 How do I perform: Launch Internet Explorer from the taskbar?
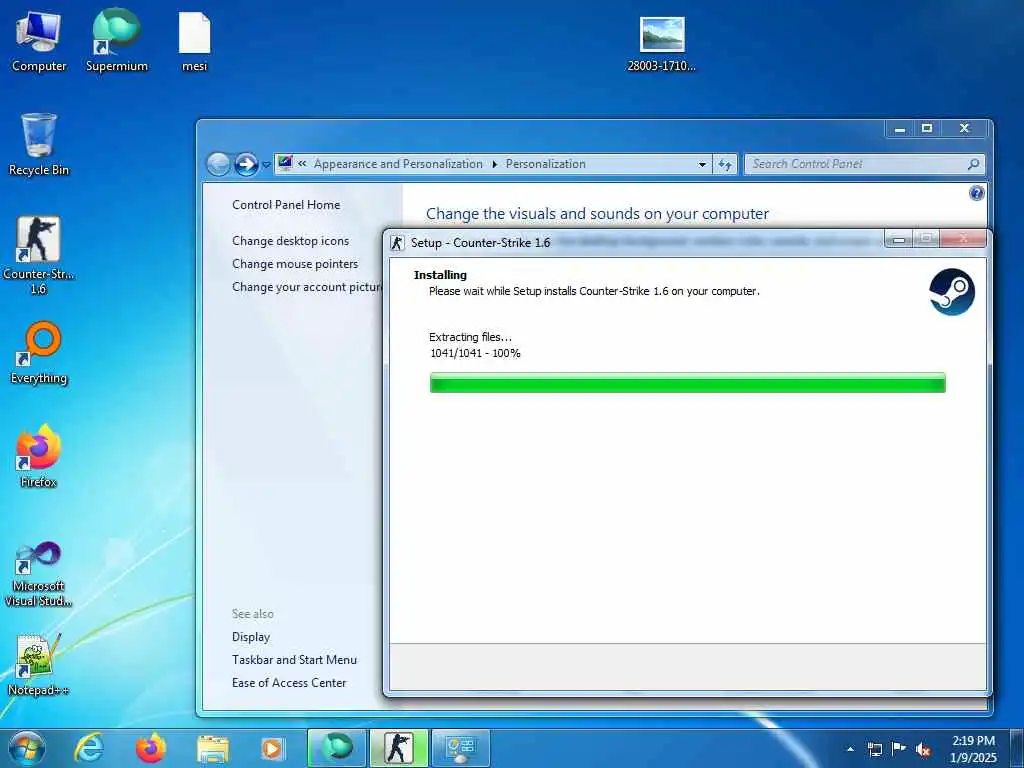[x=89, y=748]
